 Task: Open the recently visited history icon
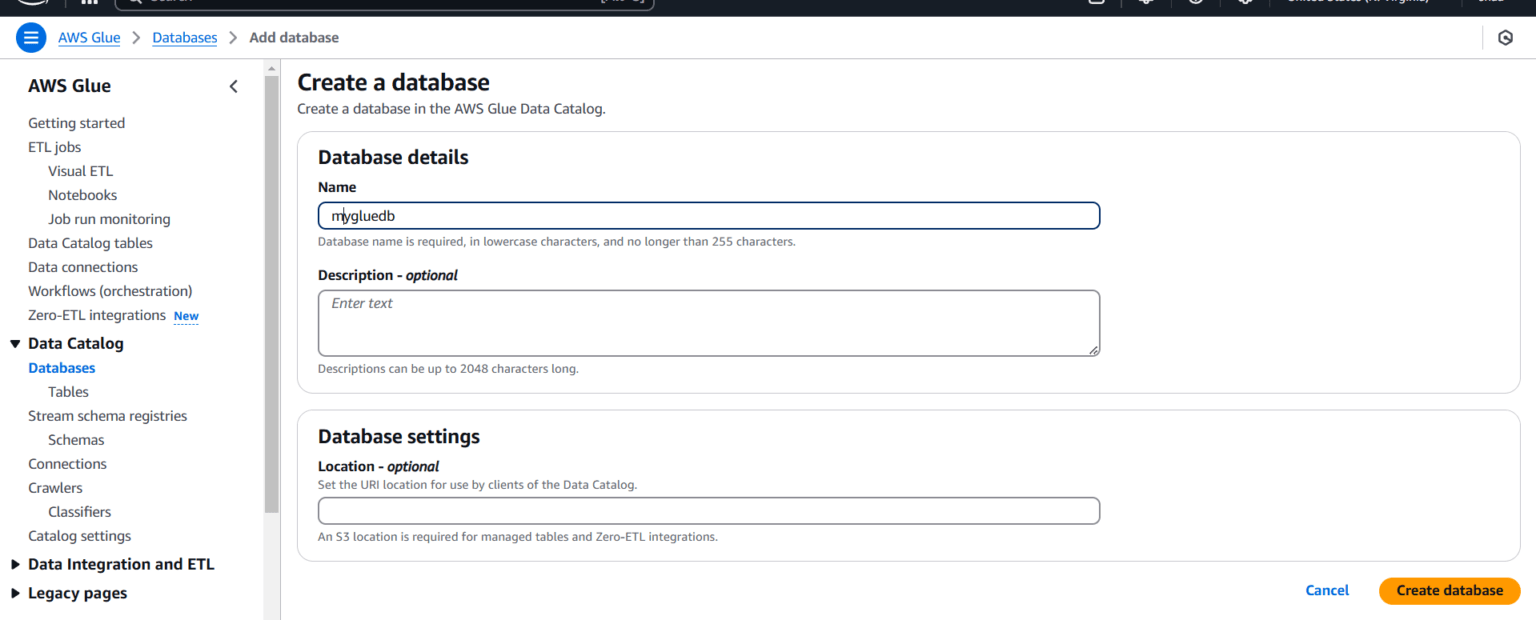[1506, 37]
